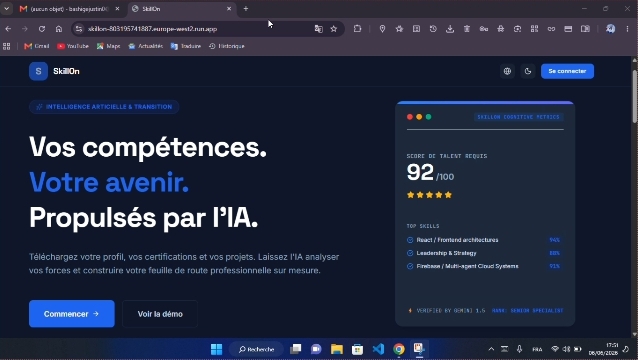The height and width of the screenshot is (360, 638).
Task: Click the Leadership & Strategy skill
Action: 446,253
